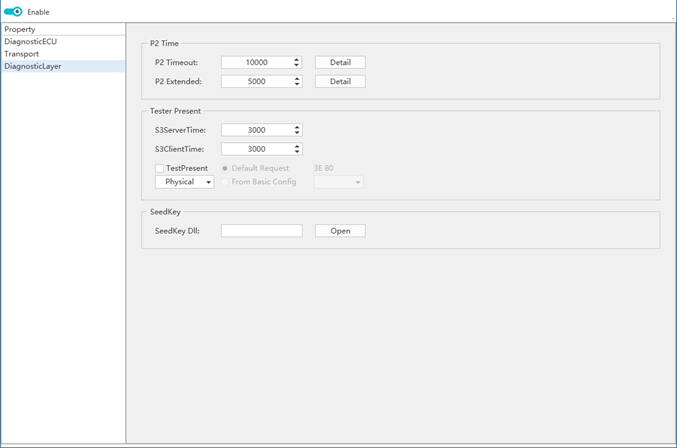
Task: Toggle the Enable switch
Action: coord(13,12)
